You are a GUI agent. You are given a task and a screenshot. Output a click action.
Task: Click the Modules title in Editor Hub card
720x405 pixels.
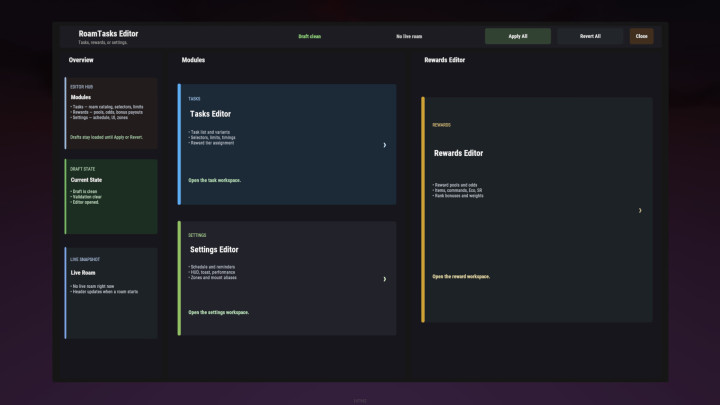coord(80,97)
